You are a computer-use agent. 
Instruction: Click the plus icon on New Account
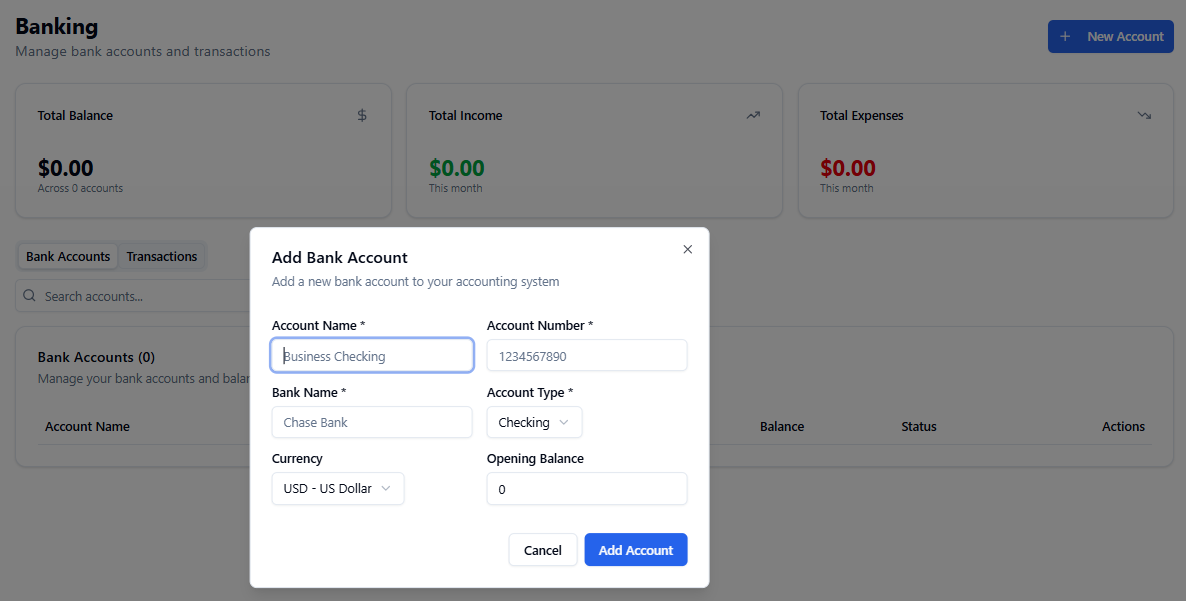(1065, 37)
